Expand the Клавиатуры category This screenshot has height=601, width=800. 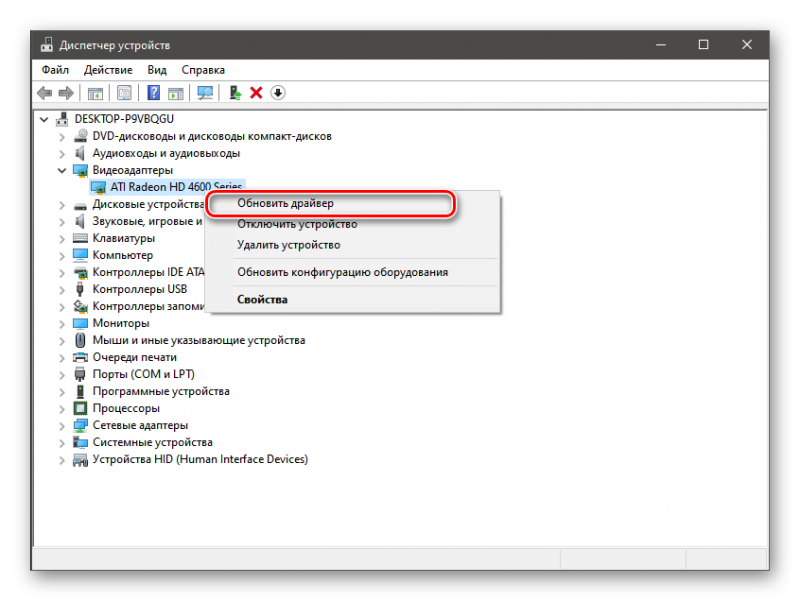(x=62, y=239)
